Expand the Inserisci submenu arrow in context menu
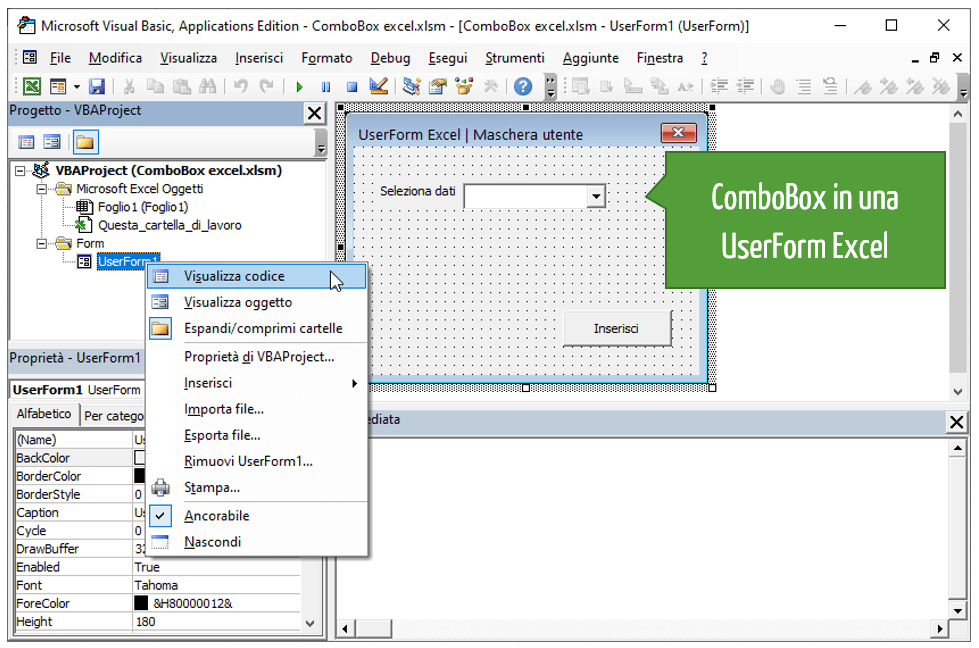This screenshot has width=979, height=648. pos(354,383)
